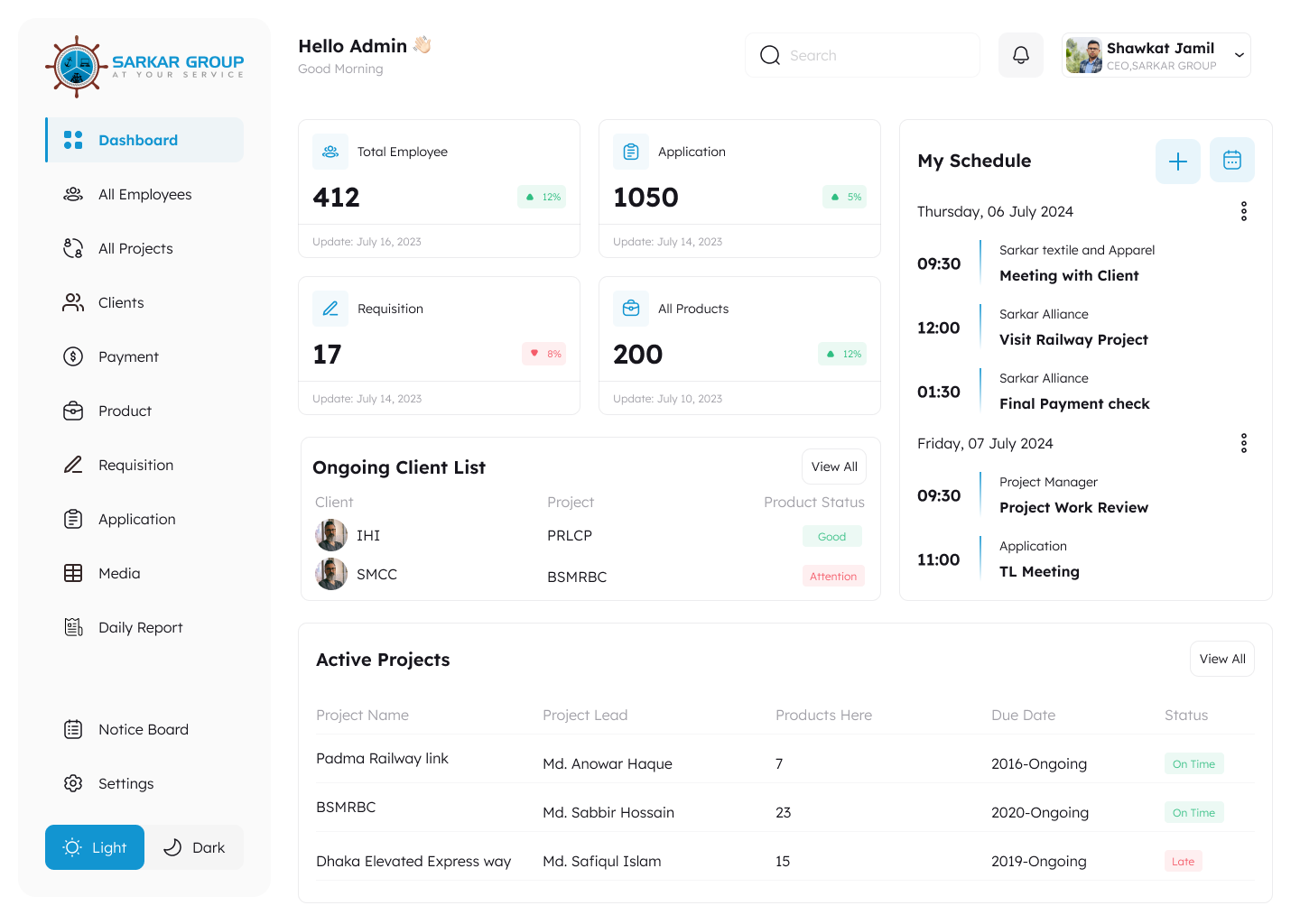Click the Sarkar Group ship wheel logo
Image resolution: width=1300 pixels, height=924 pixels.
pos(77,66)
